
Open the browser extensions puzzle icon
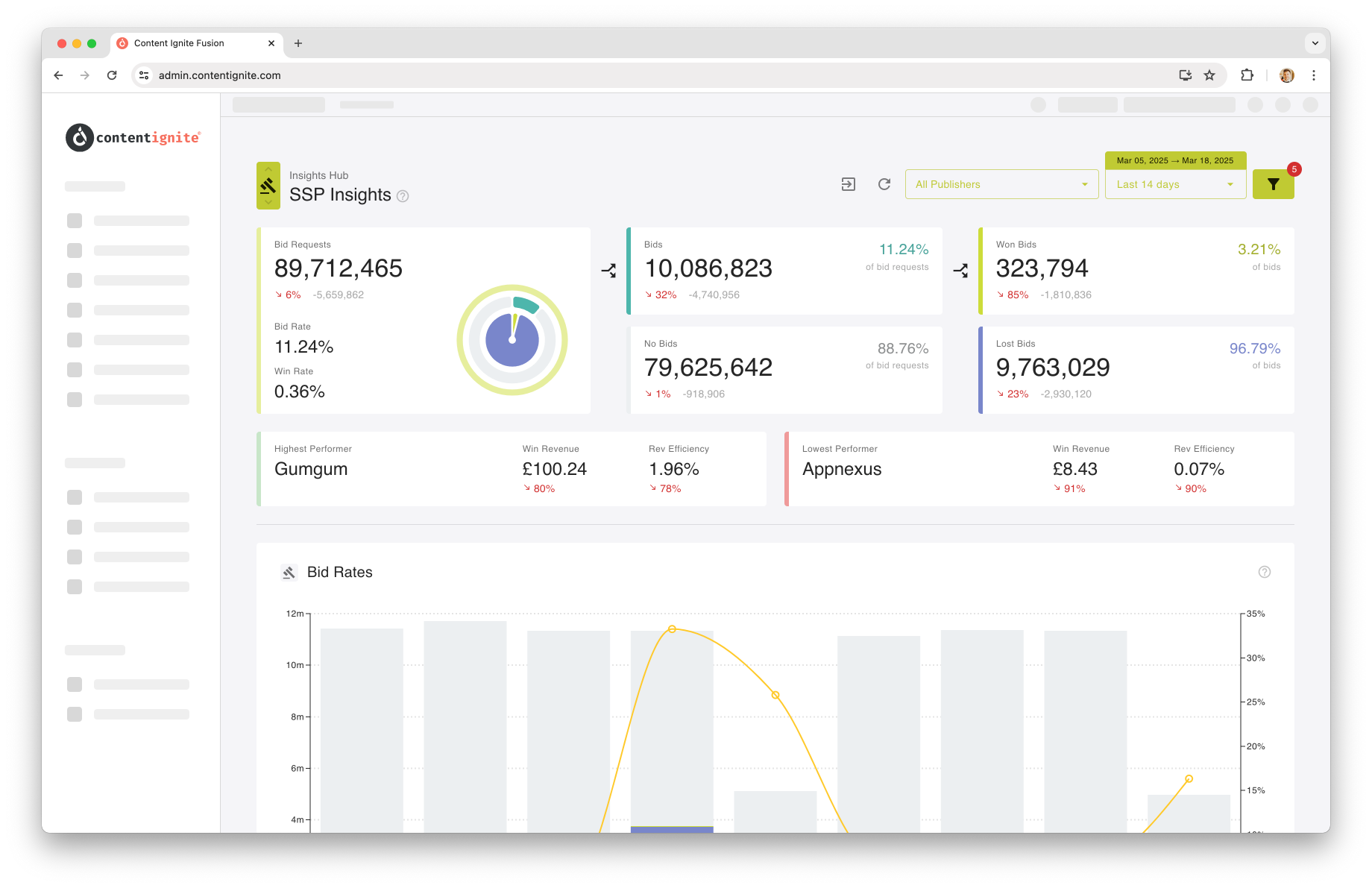point(1247,75)
